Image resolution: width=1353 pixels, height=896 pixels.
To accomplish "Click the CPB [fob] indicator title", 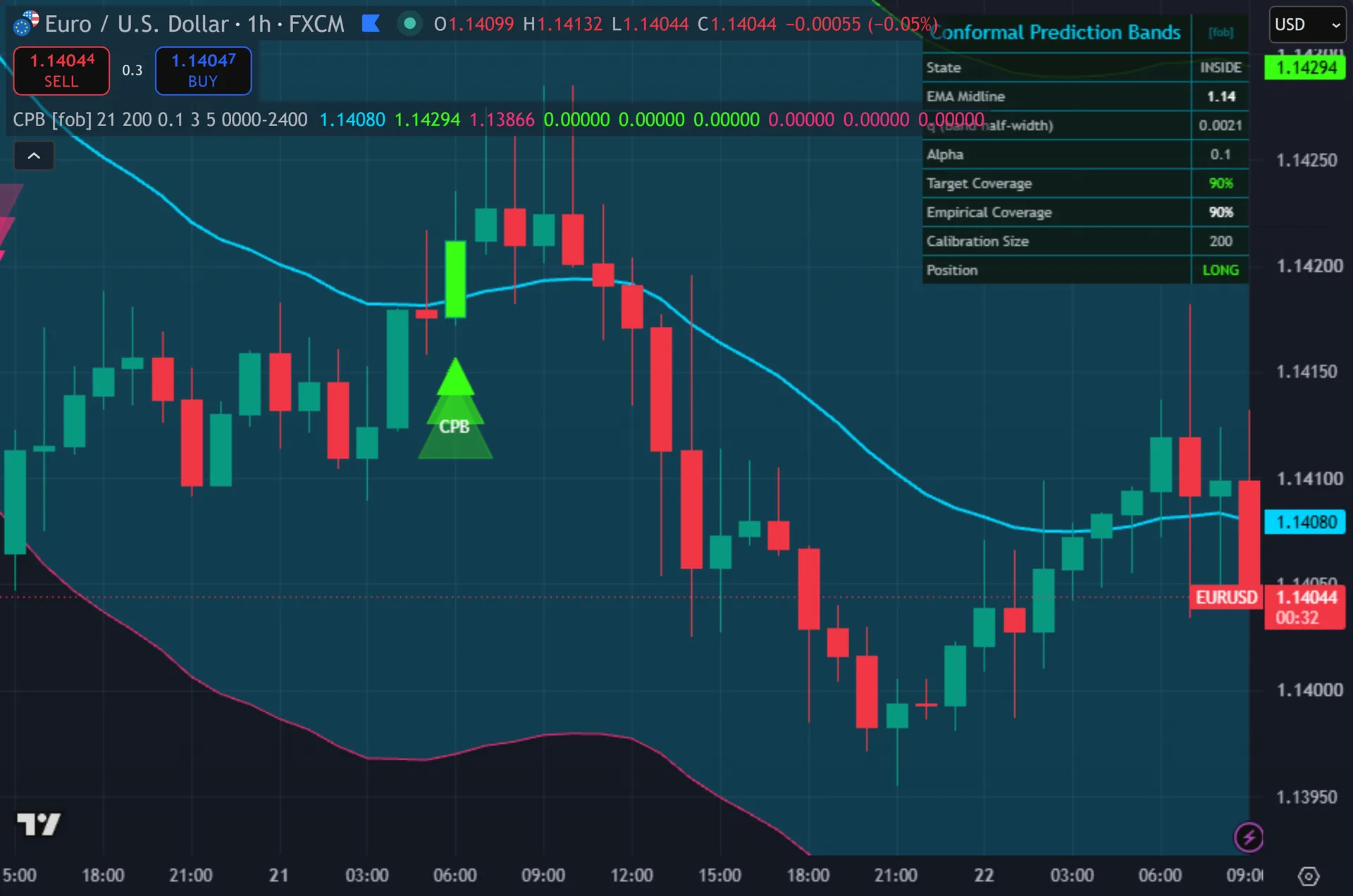I will tap(52, 120).
